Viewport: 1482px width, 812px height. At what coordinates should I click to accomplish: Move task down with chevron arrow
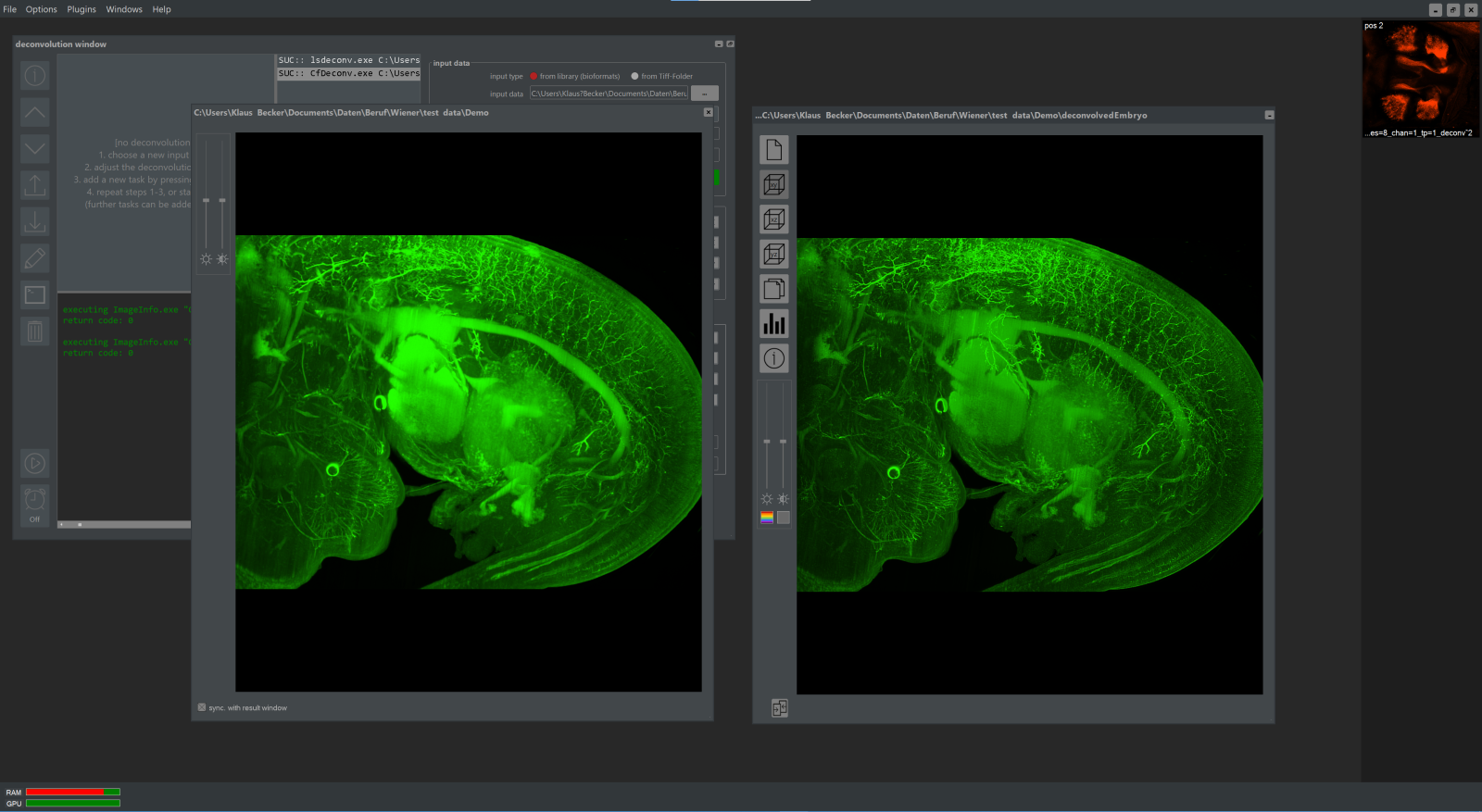tap(34, 148)
